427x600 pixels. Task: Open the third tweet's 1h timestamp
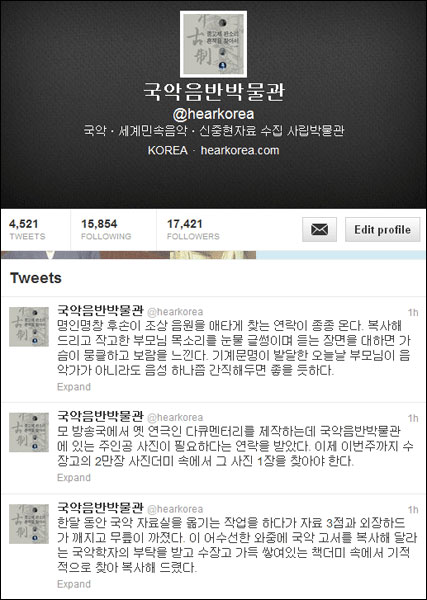click(x=413, y=510)
